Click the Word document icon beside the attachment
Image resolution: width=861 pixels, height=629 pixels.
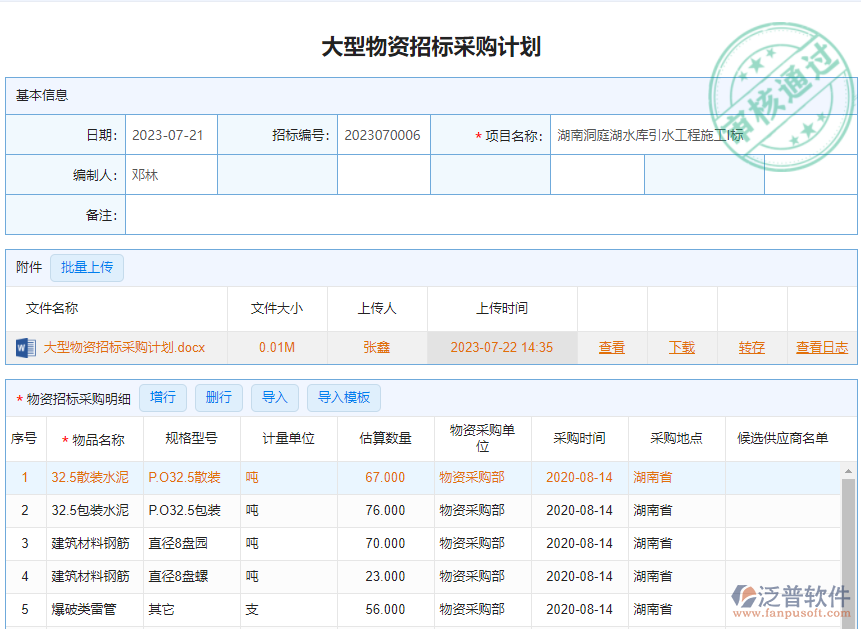coord(22,348)
